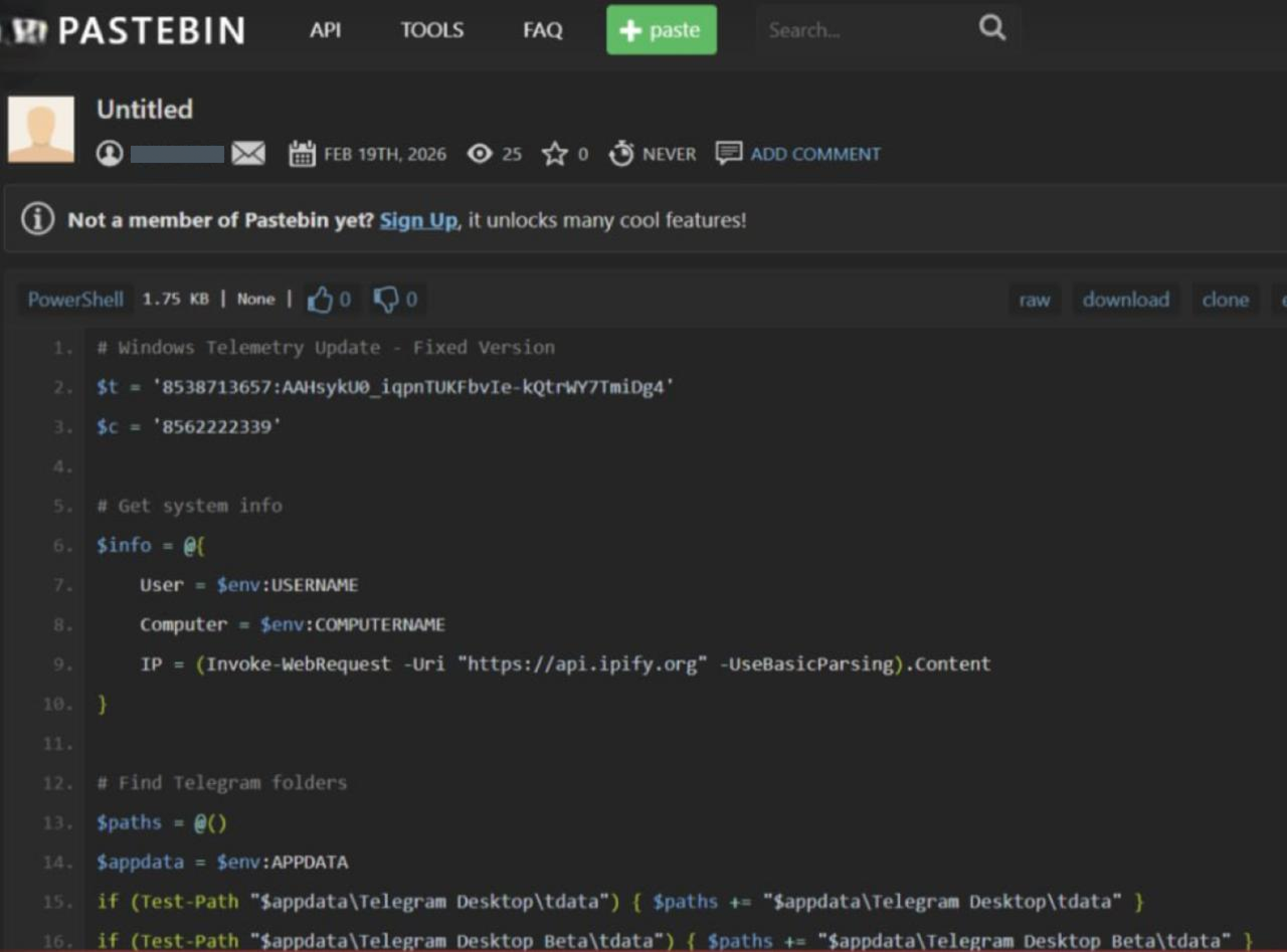Click the info circle icon

38,219
